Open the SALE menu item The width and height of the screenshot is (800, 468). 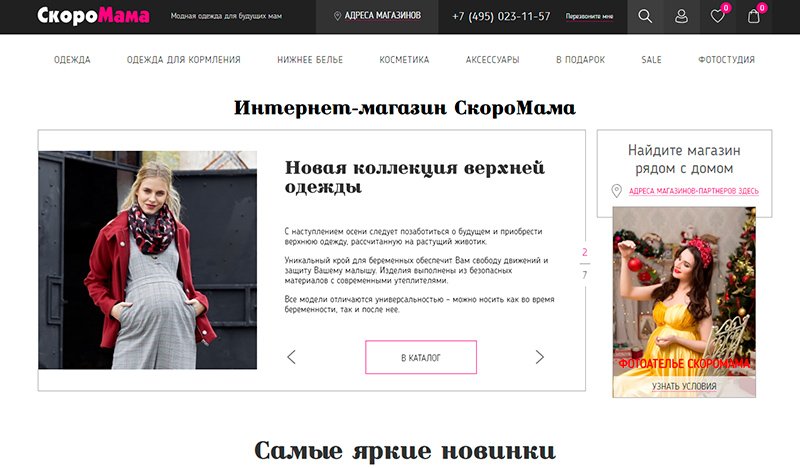point(651,60)
